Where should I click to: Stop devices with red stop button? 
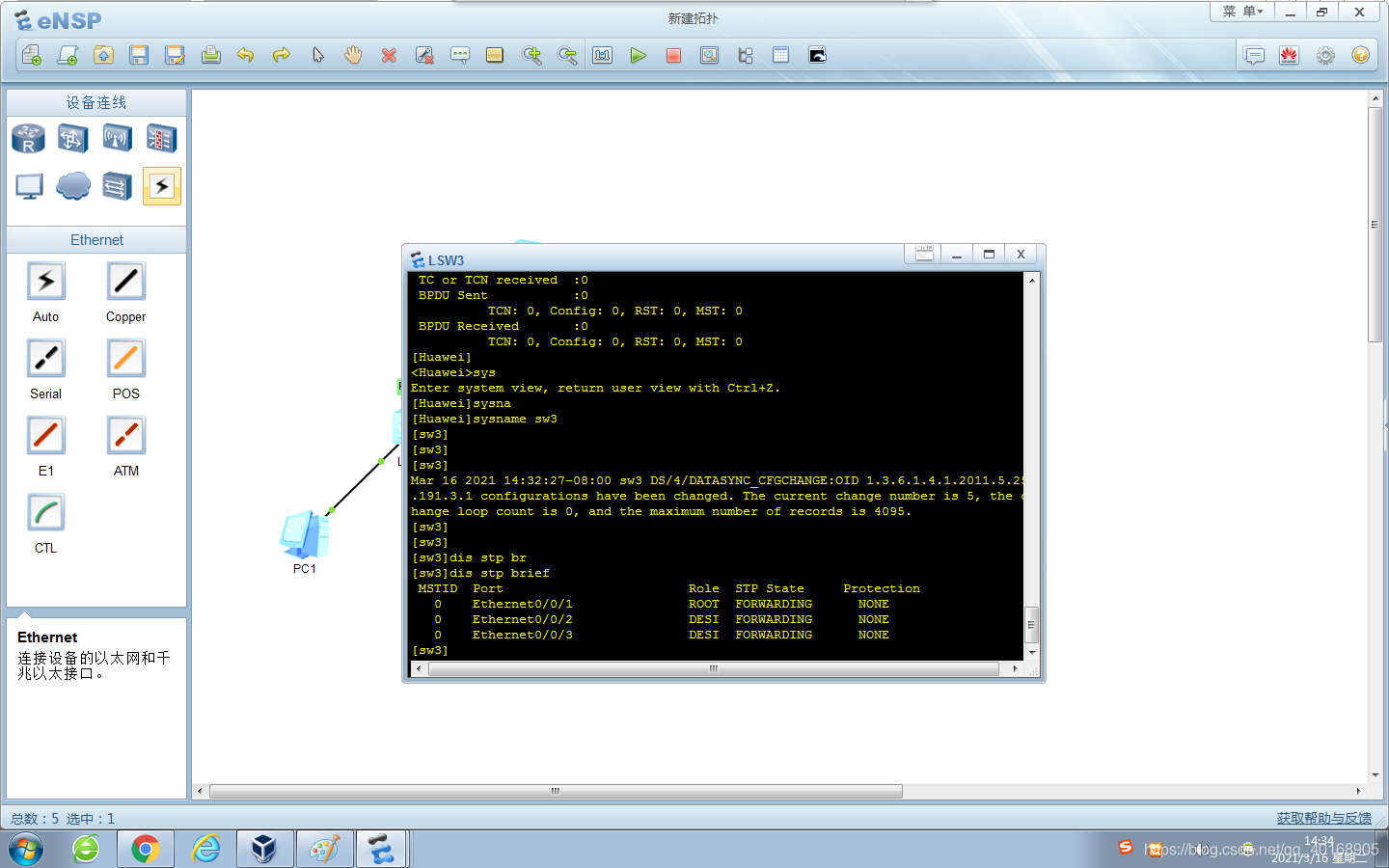673,55
